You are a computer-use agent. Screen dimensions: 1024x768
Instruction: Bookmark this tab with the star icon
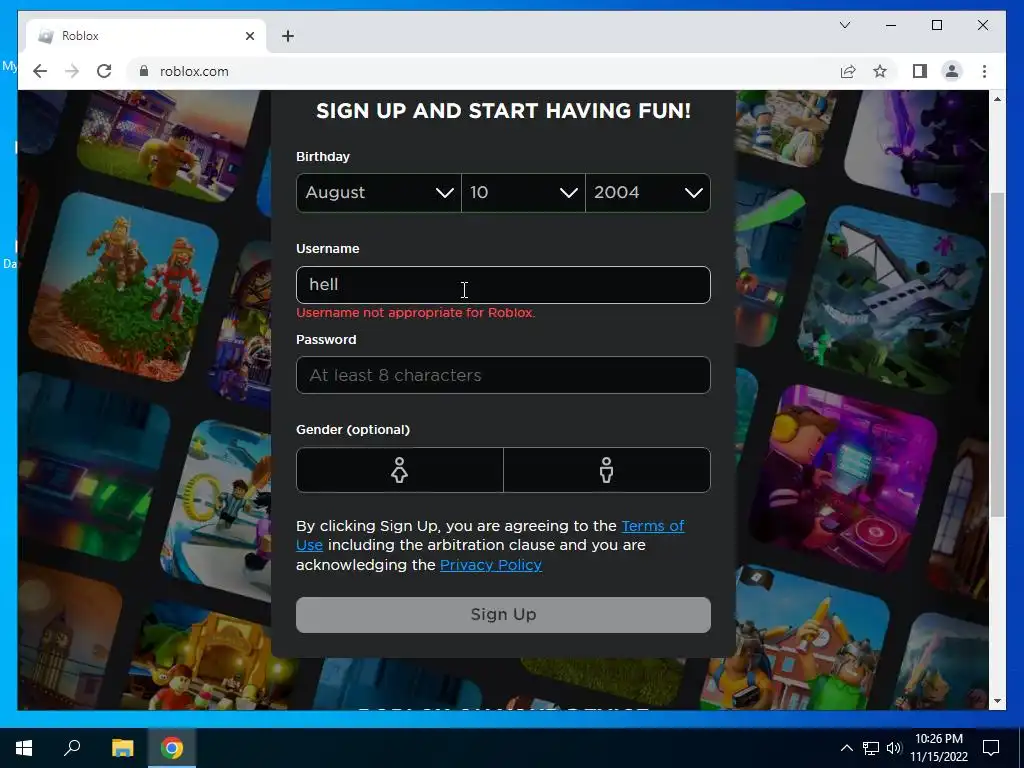(880, 71)
